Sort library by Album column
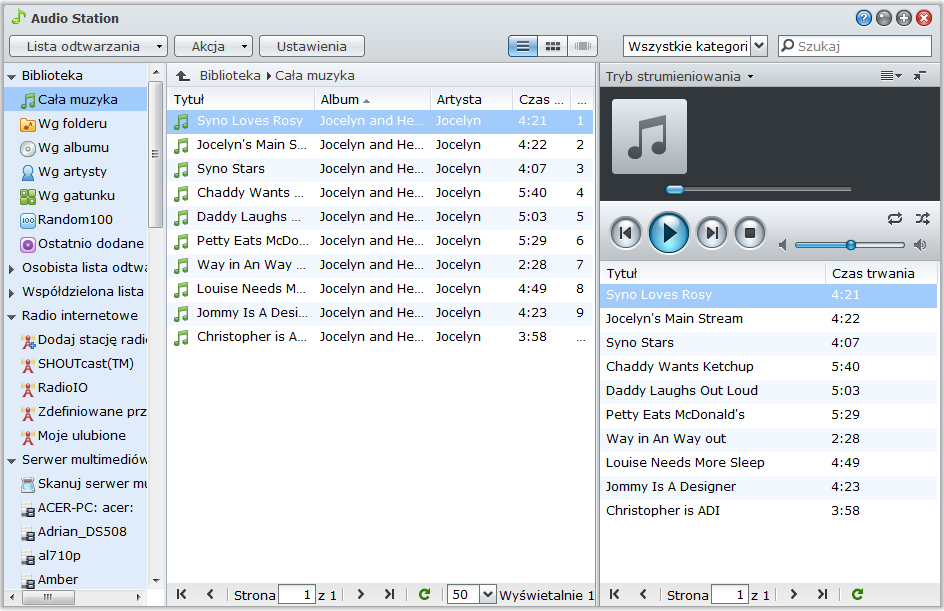Image resolution: width=944 pixels, height=611 pixels. coord(373,99)
